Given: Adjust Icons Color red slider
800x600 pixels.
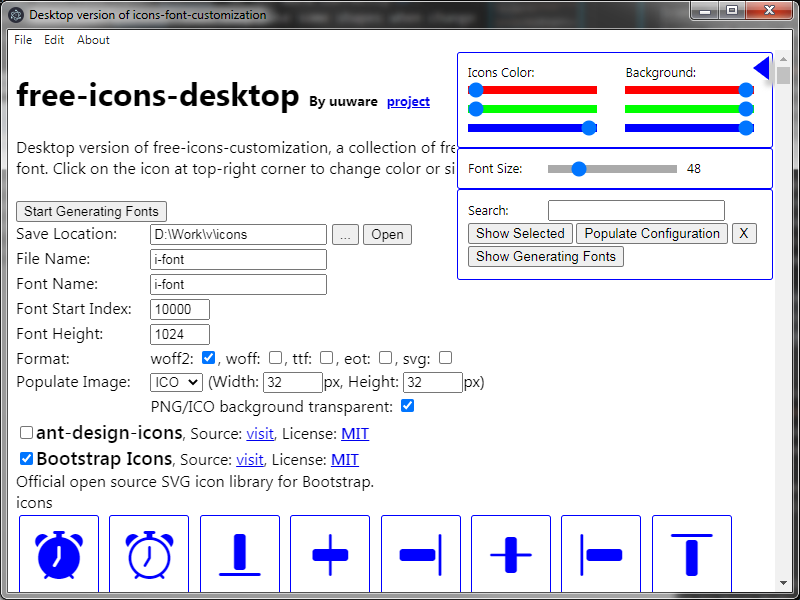Looking at the screenshot, I should [532, 90].
